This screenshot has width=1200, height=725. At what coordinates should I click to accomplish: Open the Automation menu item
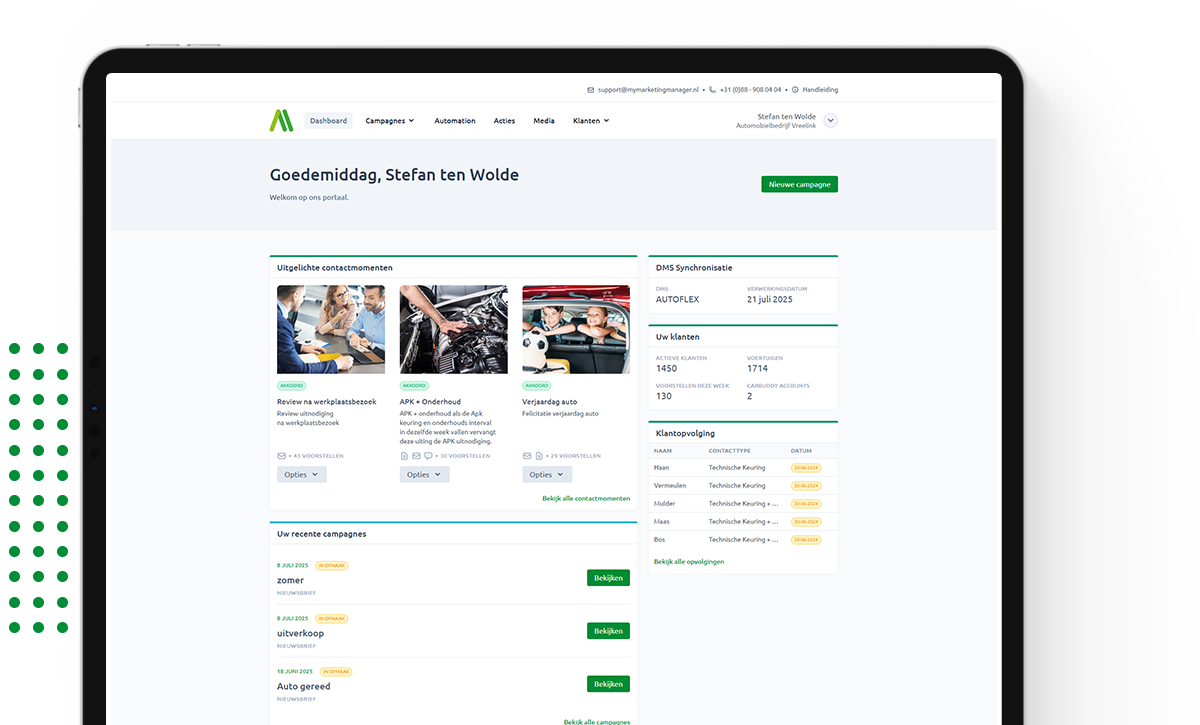455,120
